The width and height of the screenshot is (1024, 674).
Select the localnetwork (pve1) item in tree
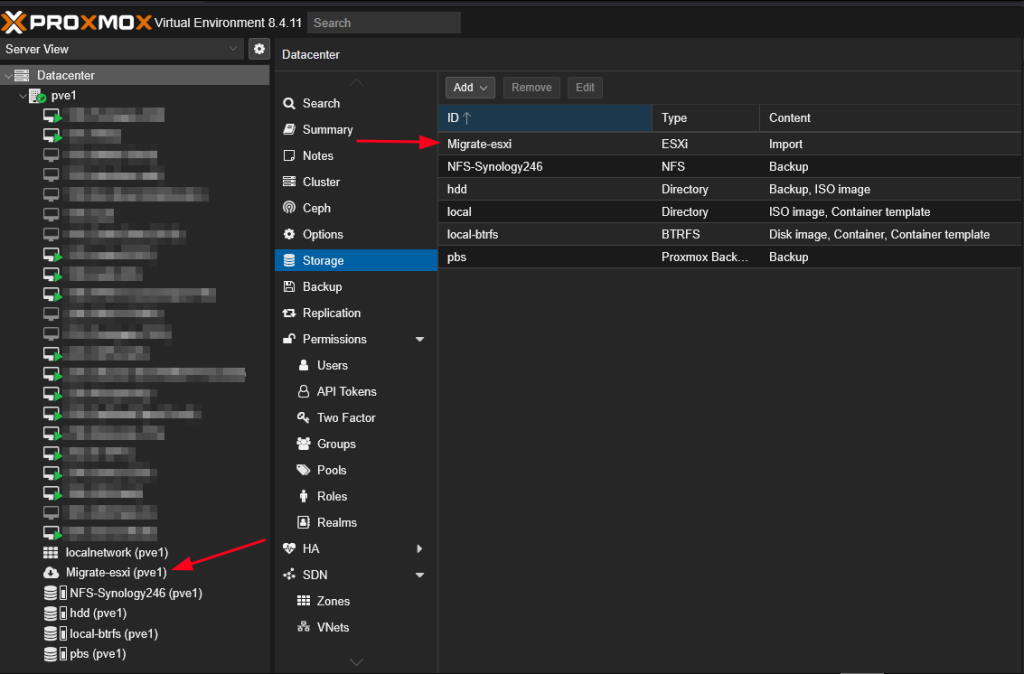[x=118, y=552]
